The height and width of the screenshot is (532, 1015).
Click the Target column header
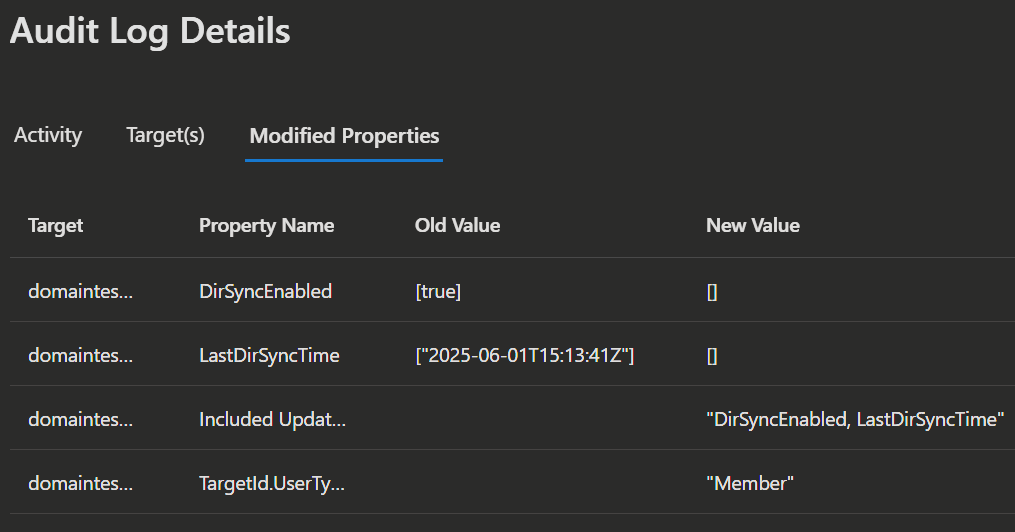click(56, 225)
